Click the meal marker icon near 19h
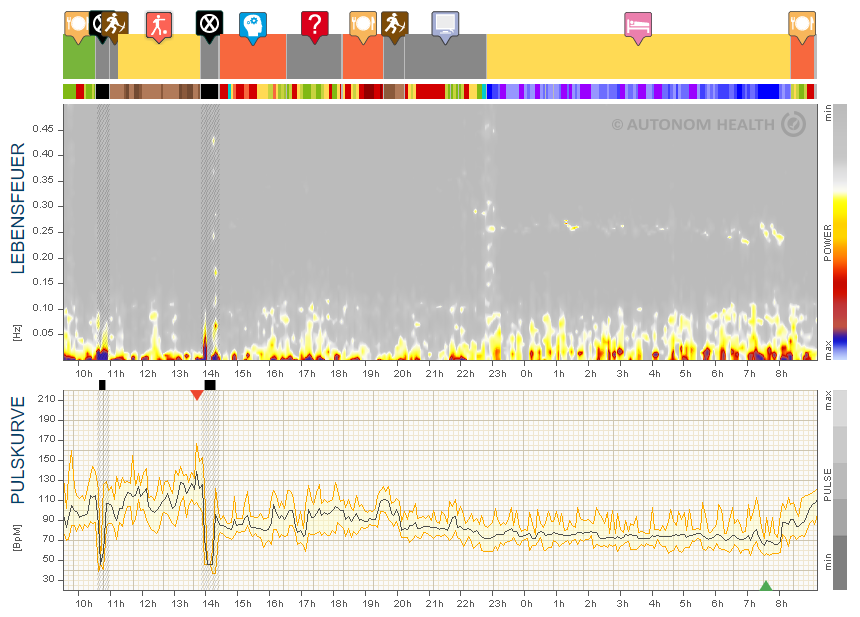 click(362, 24)
